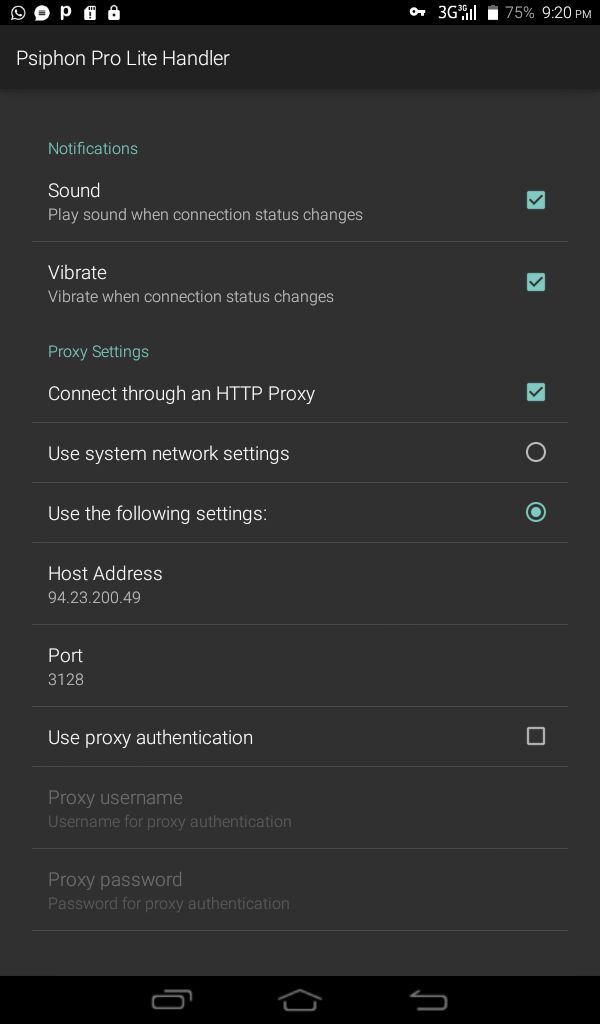Tap the 3G signal strength indicator
The width and height of the screenshot is (600, 1024).
coord(457,13)
